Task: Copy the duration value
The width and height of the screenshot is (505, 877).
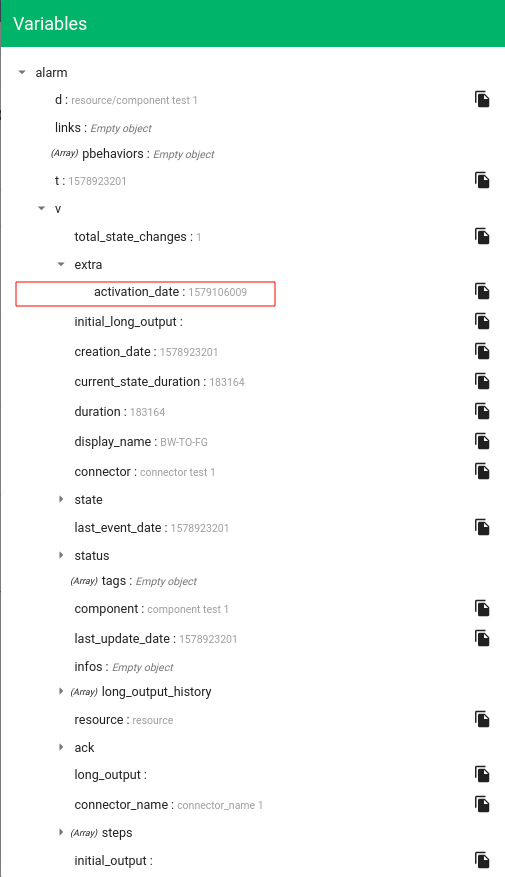Action: (482, 411)
